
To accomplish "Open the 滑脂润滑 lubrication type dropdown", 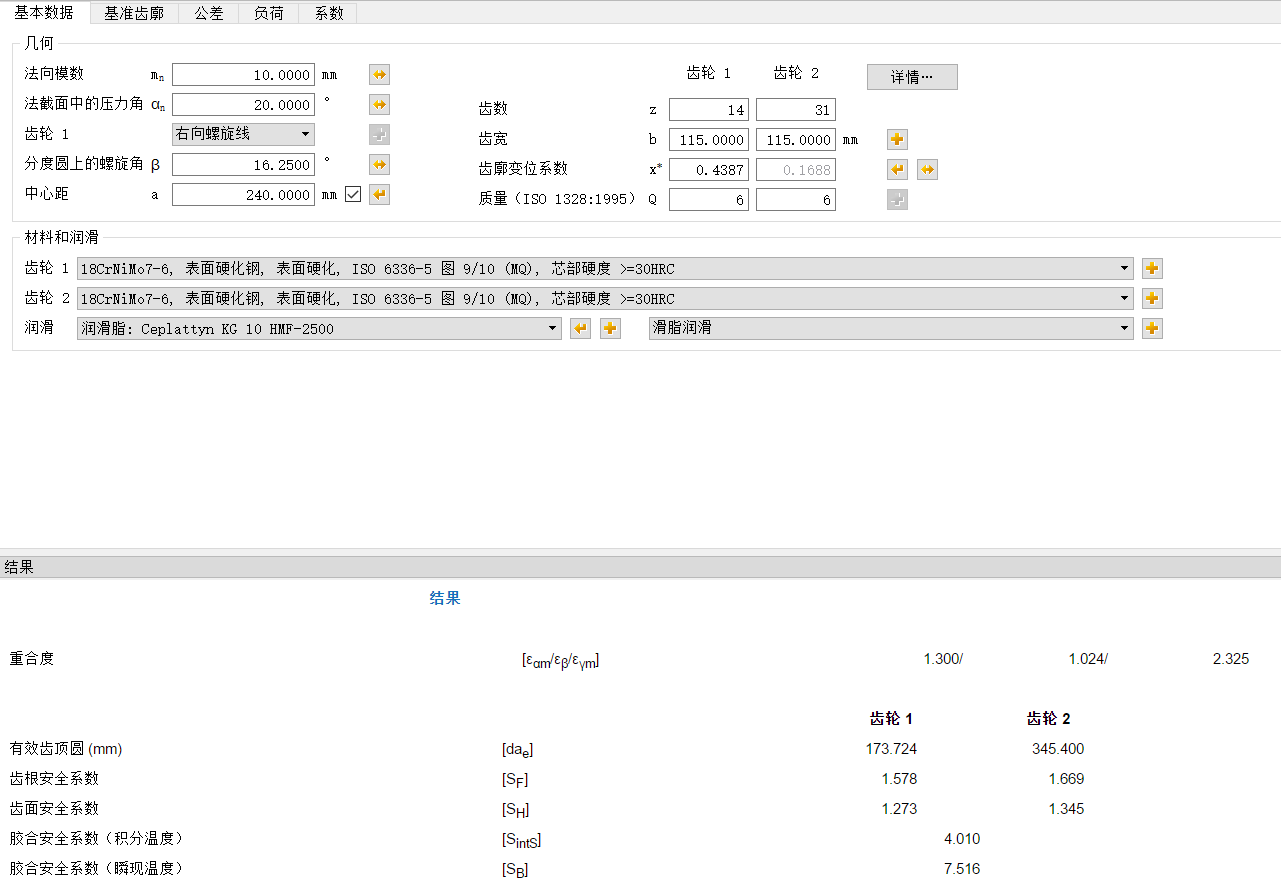I will [x=891, y=328].
